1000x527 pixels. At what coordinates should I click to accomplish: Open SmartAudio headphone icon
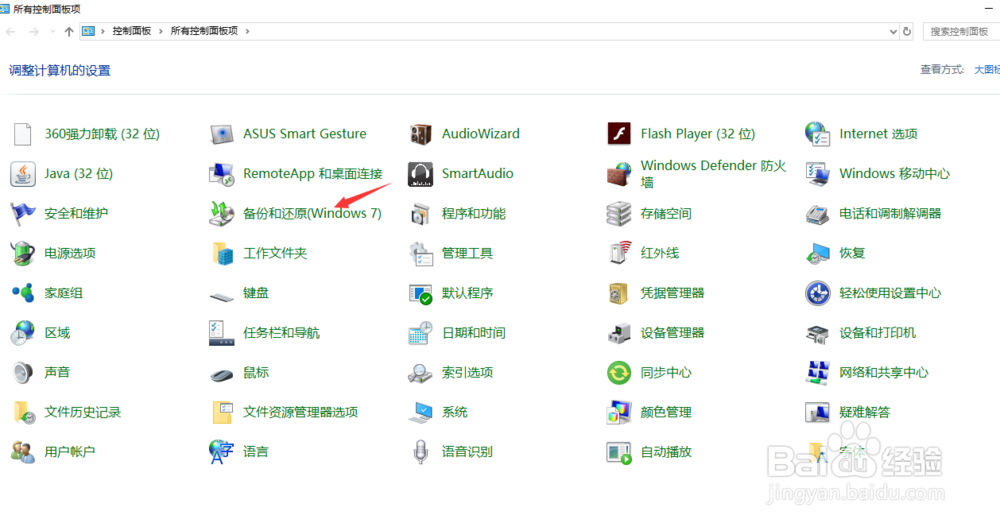(420, 174)
